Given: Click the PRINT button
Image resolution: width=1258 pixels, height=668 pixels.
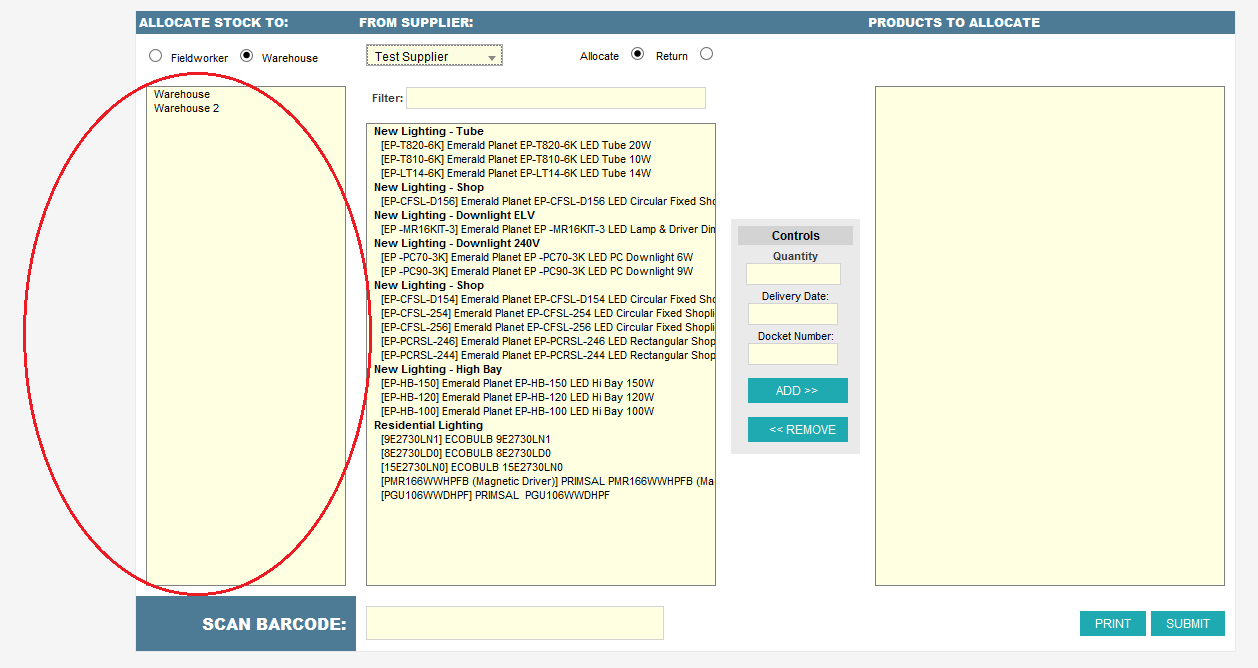Looking at the screenshot, I should click(x=1112, y=623).
